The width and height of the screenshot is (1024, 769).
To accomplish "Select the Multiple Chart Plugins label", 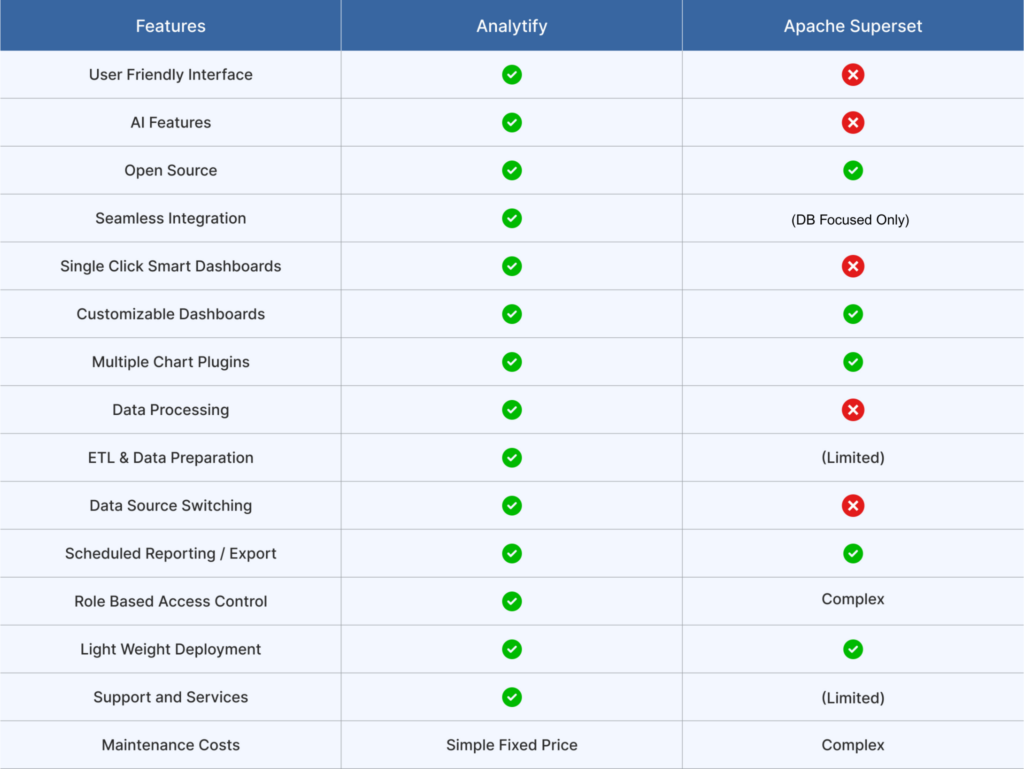I will tap(170, 362).
